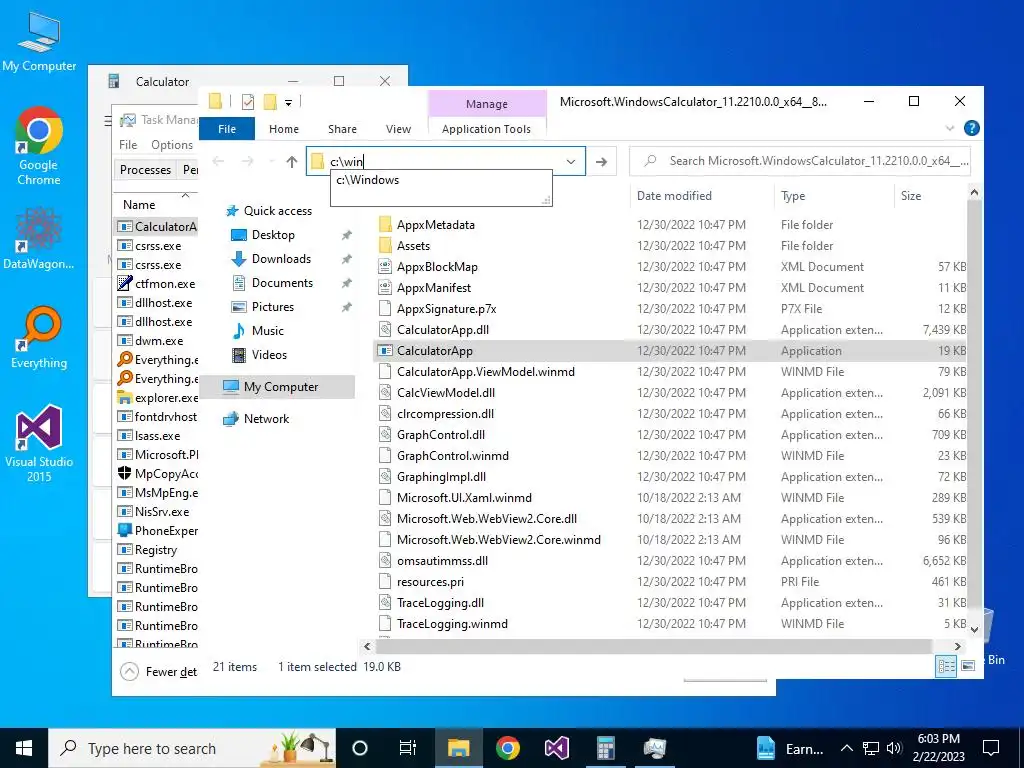This screenshot has height=768, width=1024.
Task: Go to Desktop in navigation pane
Action: click(x=273, y=234)
